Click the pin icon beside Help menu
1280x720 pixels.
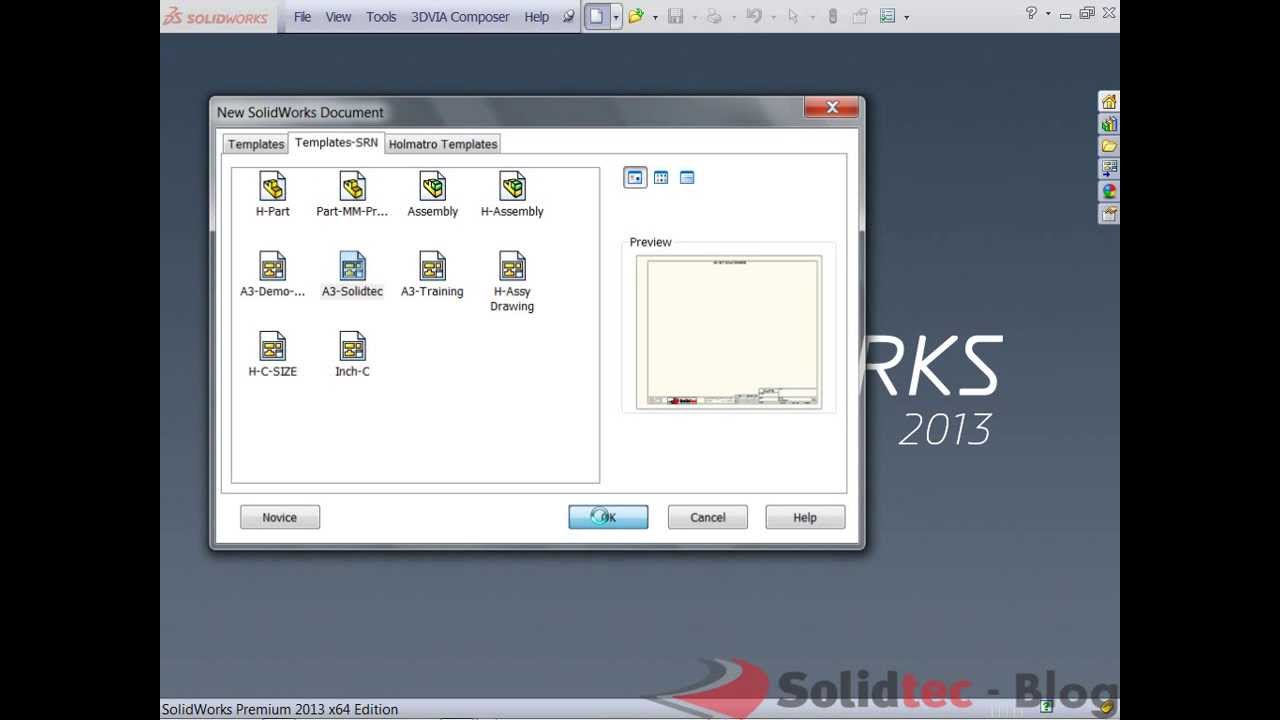click(569, 16)
